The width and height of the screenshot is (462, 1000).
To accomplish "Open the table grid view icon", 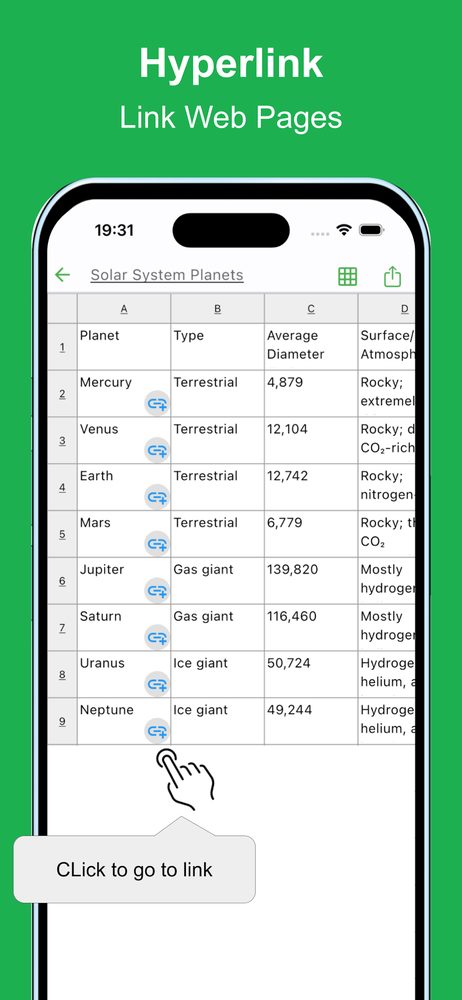I will (x=348, y=276).
